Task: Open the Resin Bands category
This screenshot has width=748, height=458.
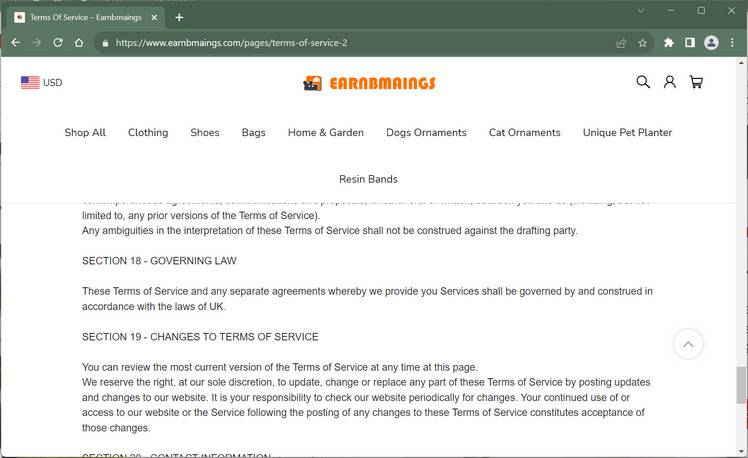Action: coord(368,179)
